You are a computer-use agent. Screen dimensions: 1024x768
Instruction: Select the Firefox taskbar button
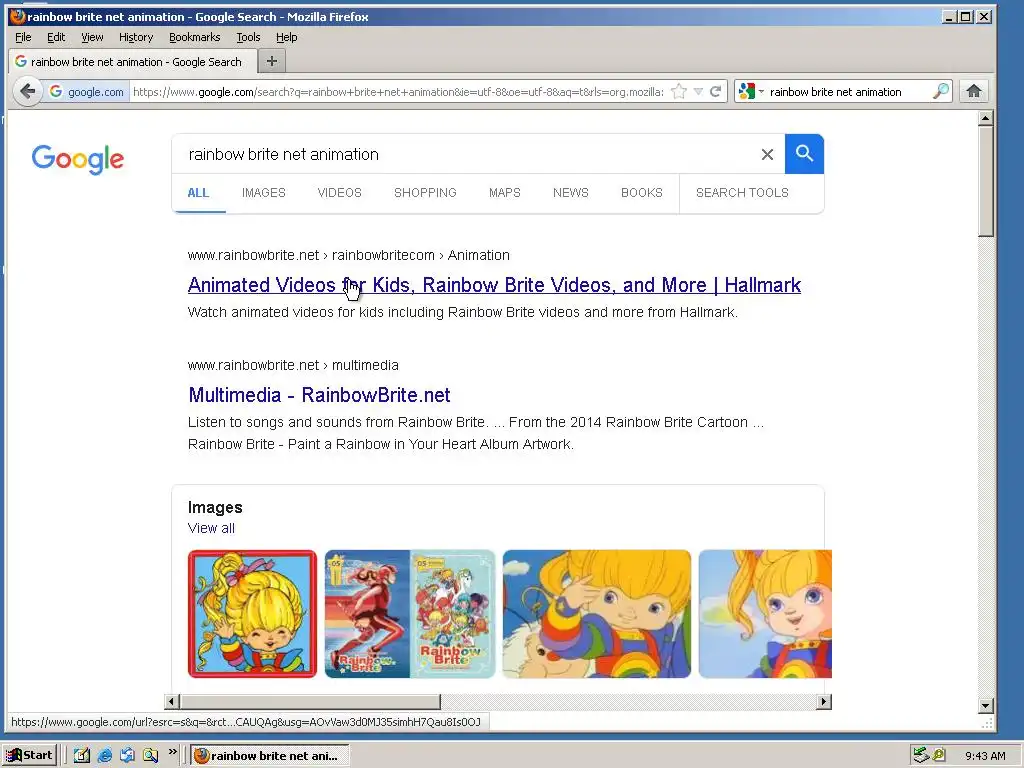tap(270, 756)
